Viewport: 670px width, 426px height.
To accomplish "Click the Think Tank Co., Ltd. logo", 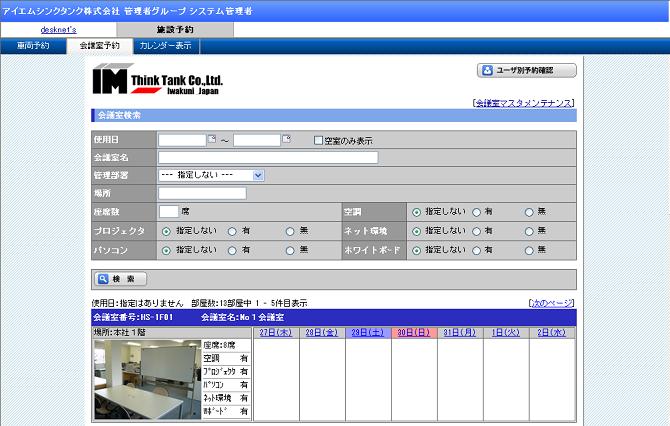I will coord(158,82).
